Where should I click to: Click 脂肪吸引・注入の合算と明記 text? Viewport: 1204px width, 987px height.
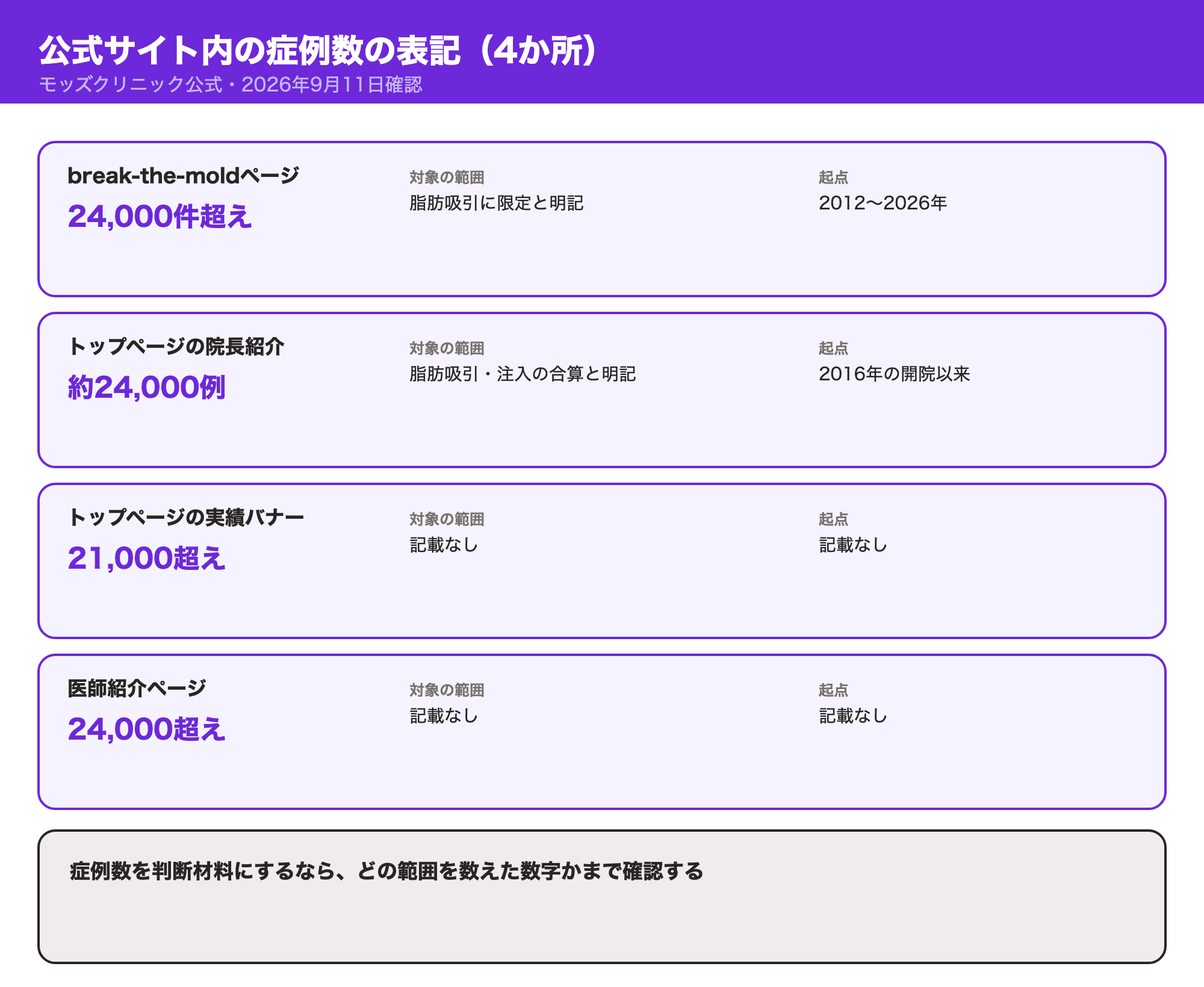pos(523,374)
